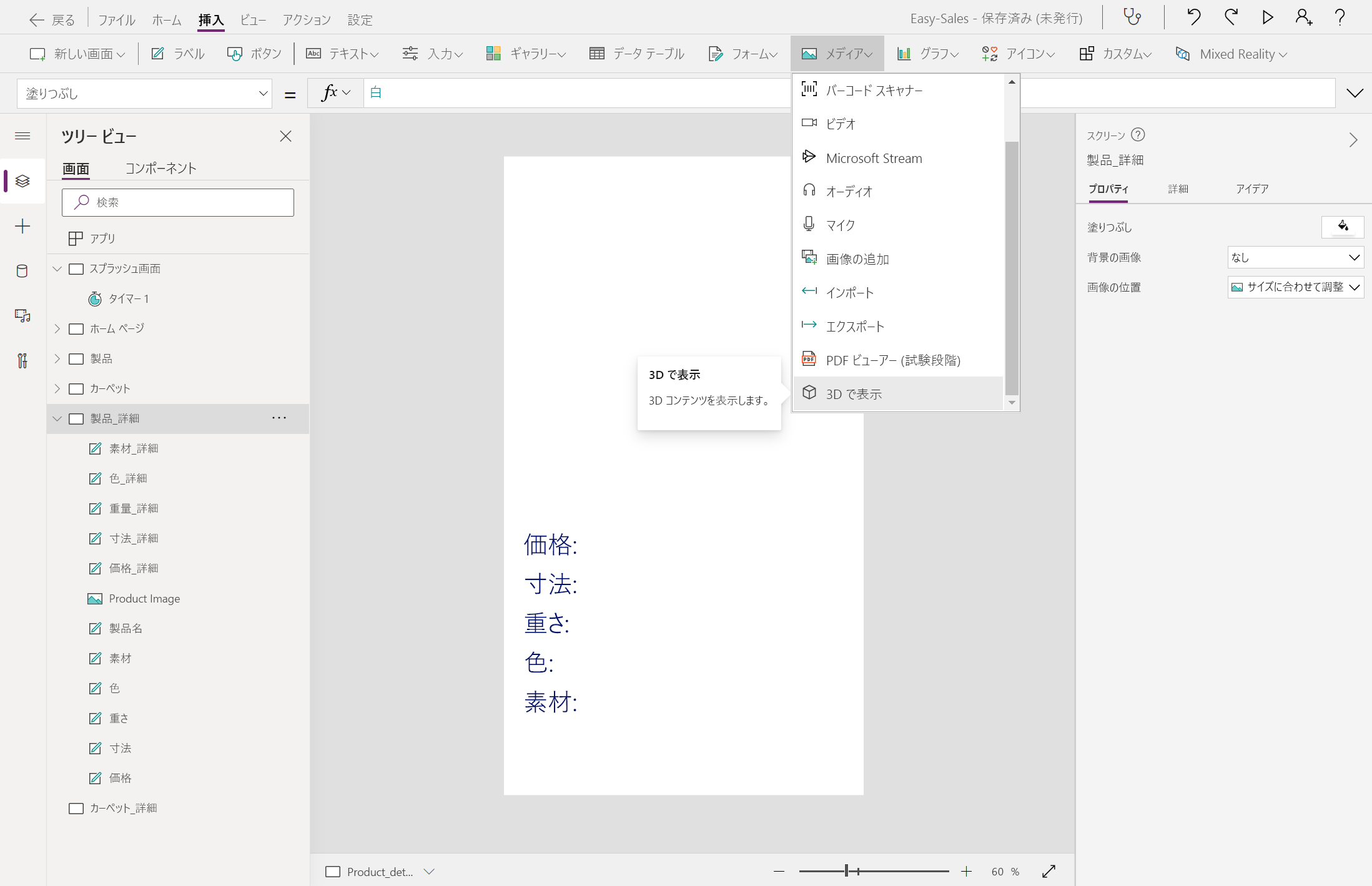Image resolution: width=1372 pixels, height=886 pixels.
Task: Open 画像の位置 dropdown
Action: click(1296, 287)
